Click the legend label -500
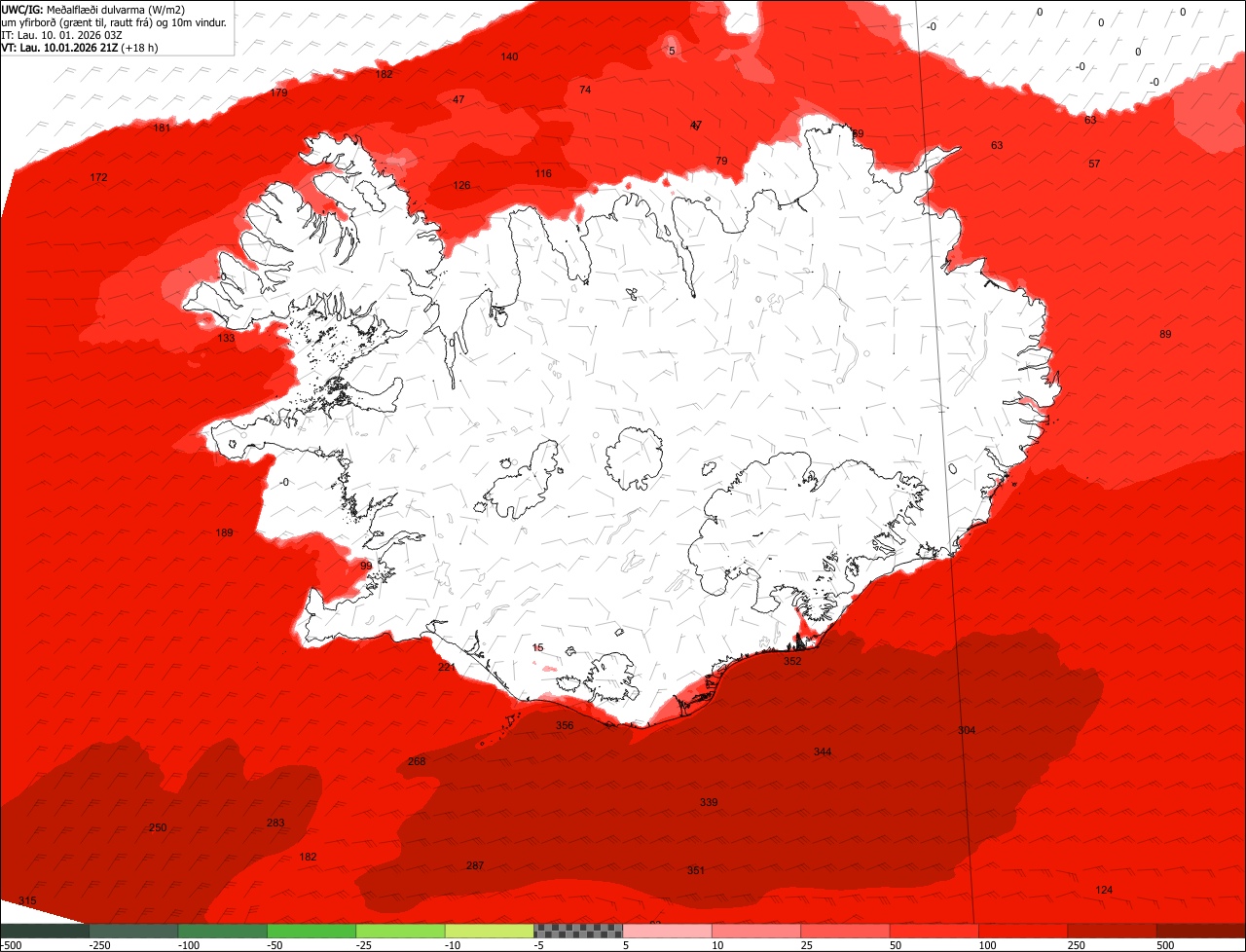Screen dimensions: 1246x952 coord(11,945)
